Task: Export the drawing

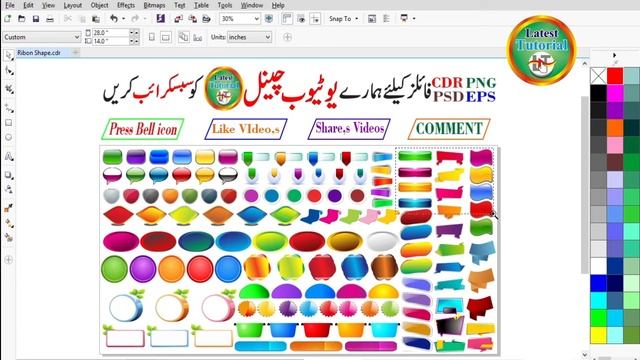Action: [192, 19]
